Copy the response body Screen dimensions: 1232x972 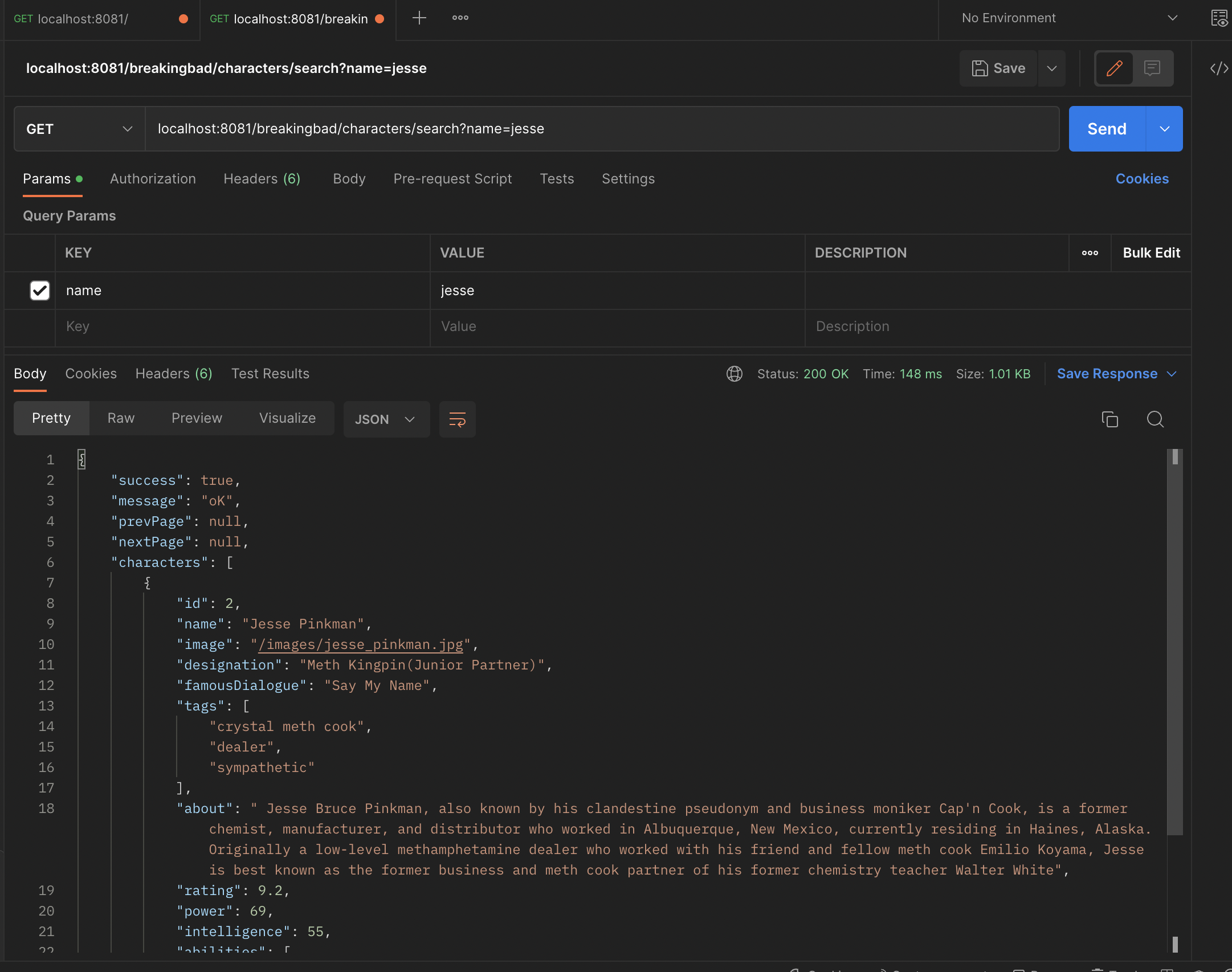[x=1109, y=419]
